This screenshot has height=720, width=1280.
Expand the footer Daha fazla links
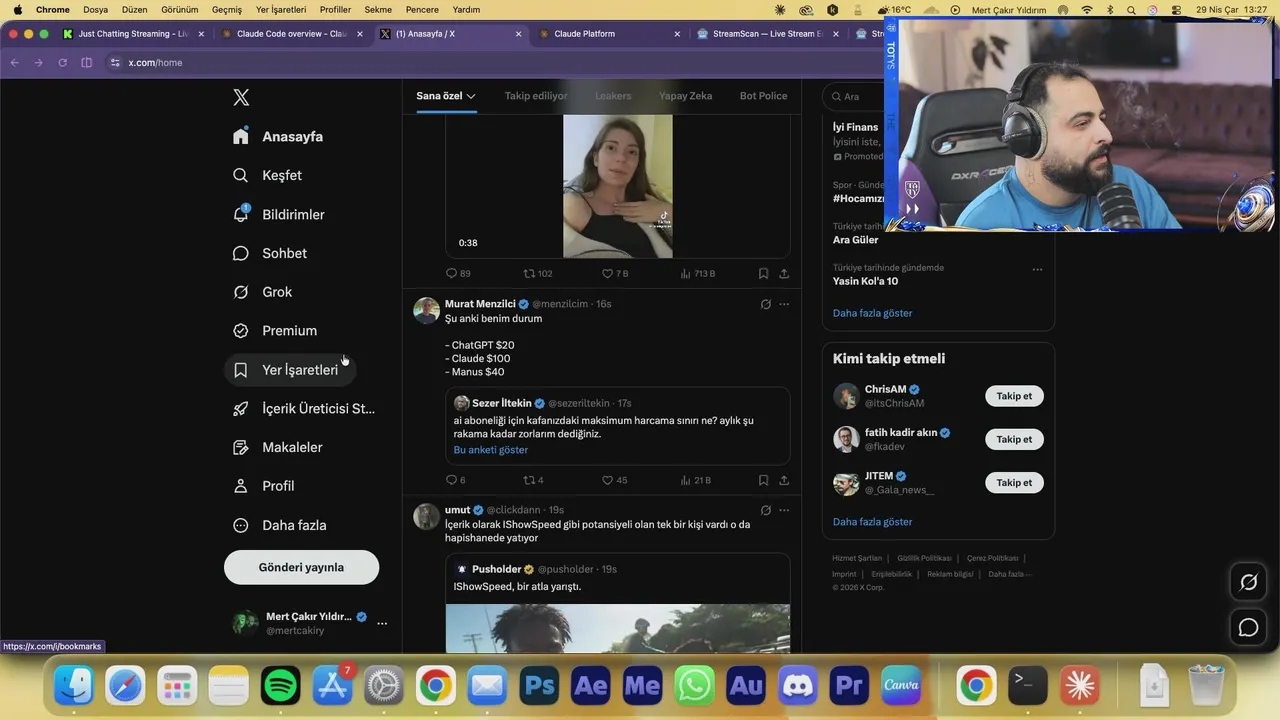coord(1009,574)
